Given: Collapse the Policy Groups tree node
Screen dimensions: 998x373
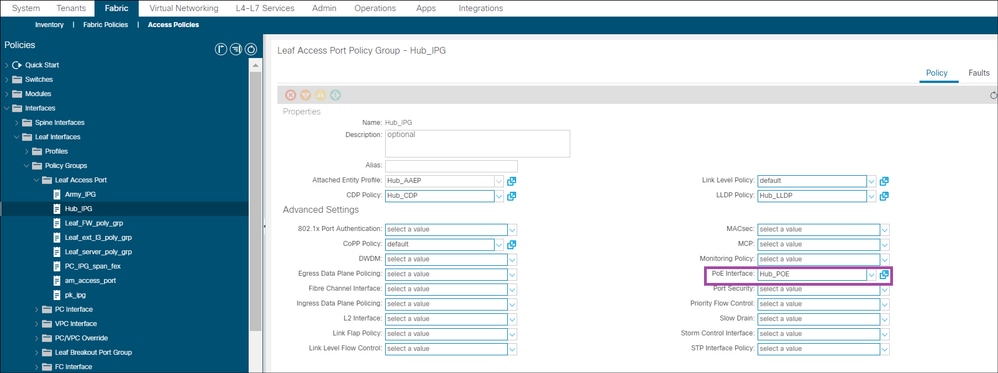Looking at the screenshot, I should pos(27,165).
